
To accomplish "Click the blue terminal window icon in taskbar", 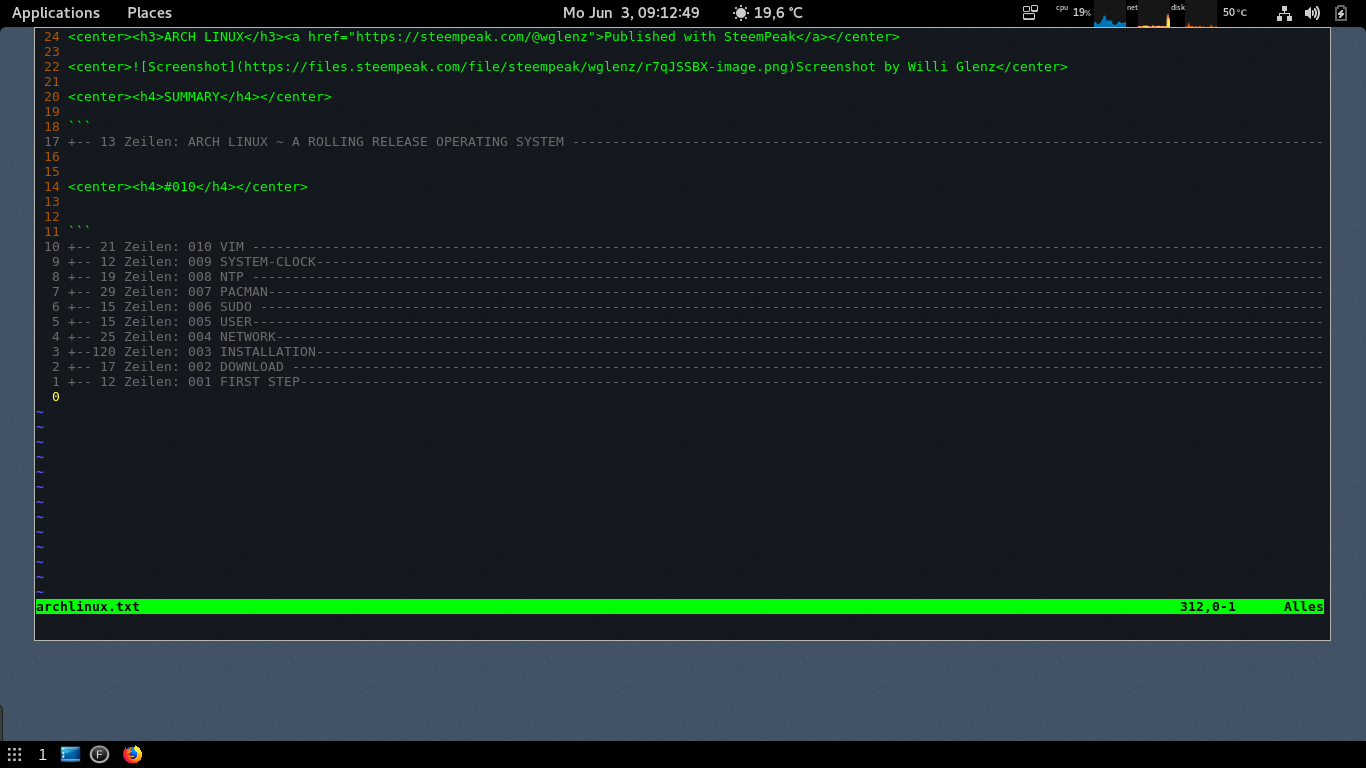I will [x=70, y=754].
